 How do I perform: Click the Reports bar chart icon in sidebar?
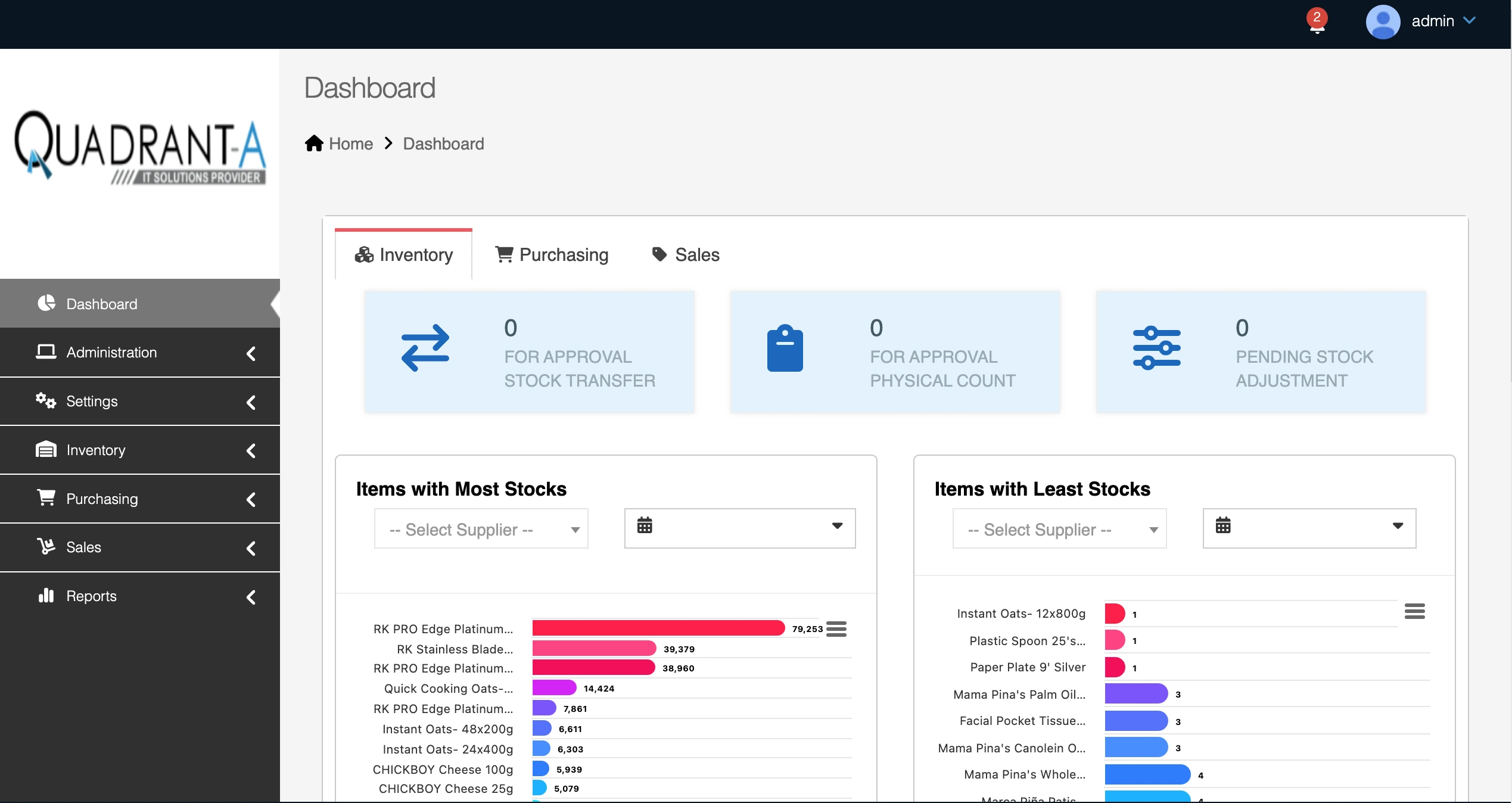[x=46, y=596]
